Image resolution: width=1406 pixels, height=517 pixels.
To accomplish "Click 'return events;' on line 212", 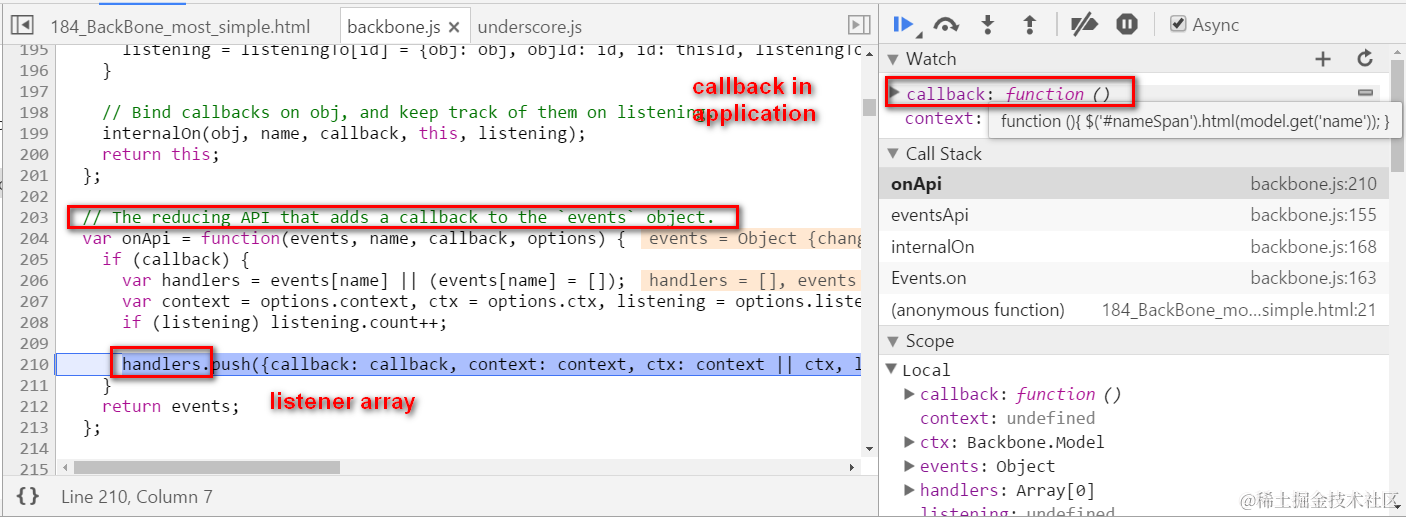I will click(x=171, y=406).
